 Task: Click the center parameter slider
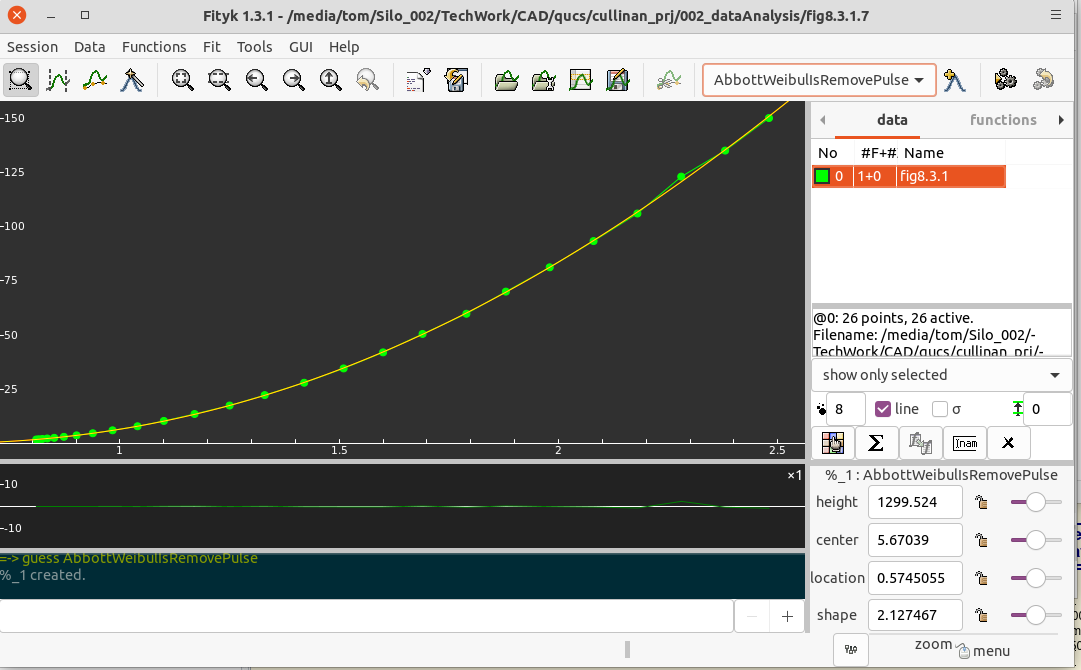point(1035,541)
